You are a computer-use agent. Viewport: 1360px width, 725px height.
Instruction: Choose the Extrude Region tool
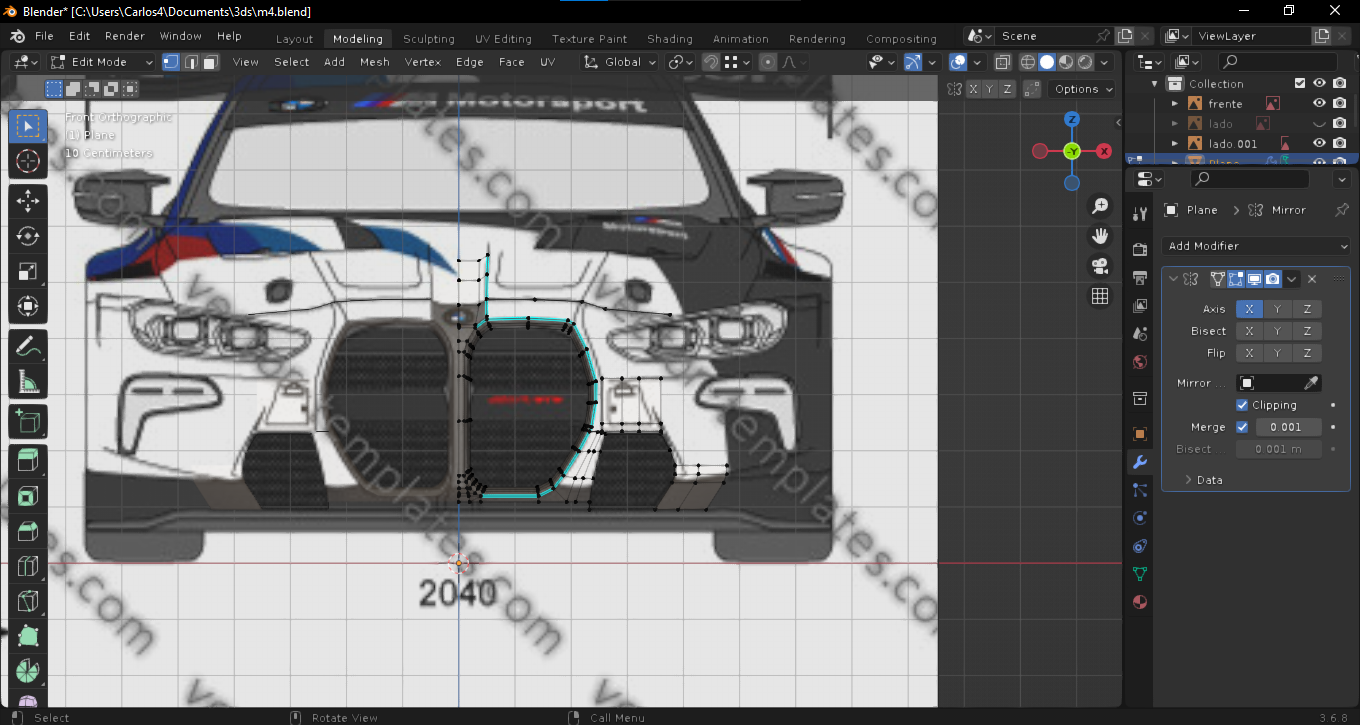(28, 459)
